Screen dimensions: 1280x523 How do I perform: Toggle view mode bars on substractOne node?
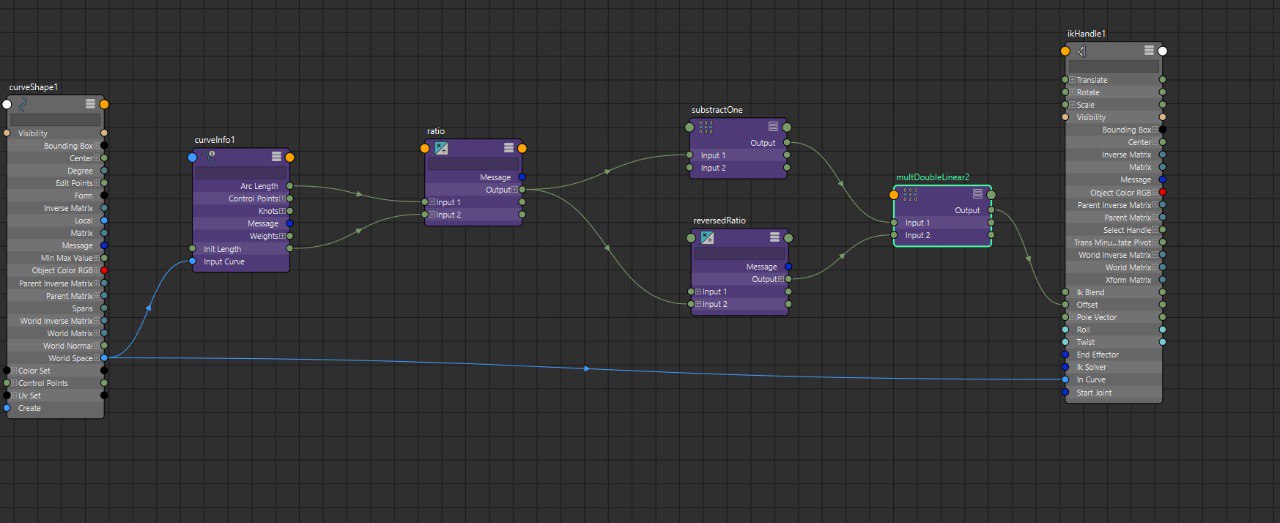(x=773, y=127)
